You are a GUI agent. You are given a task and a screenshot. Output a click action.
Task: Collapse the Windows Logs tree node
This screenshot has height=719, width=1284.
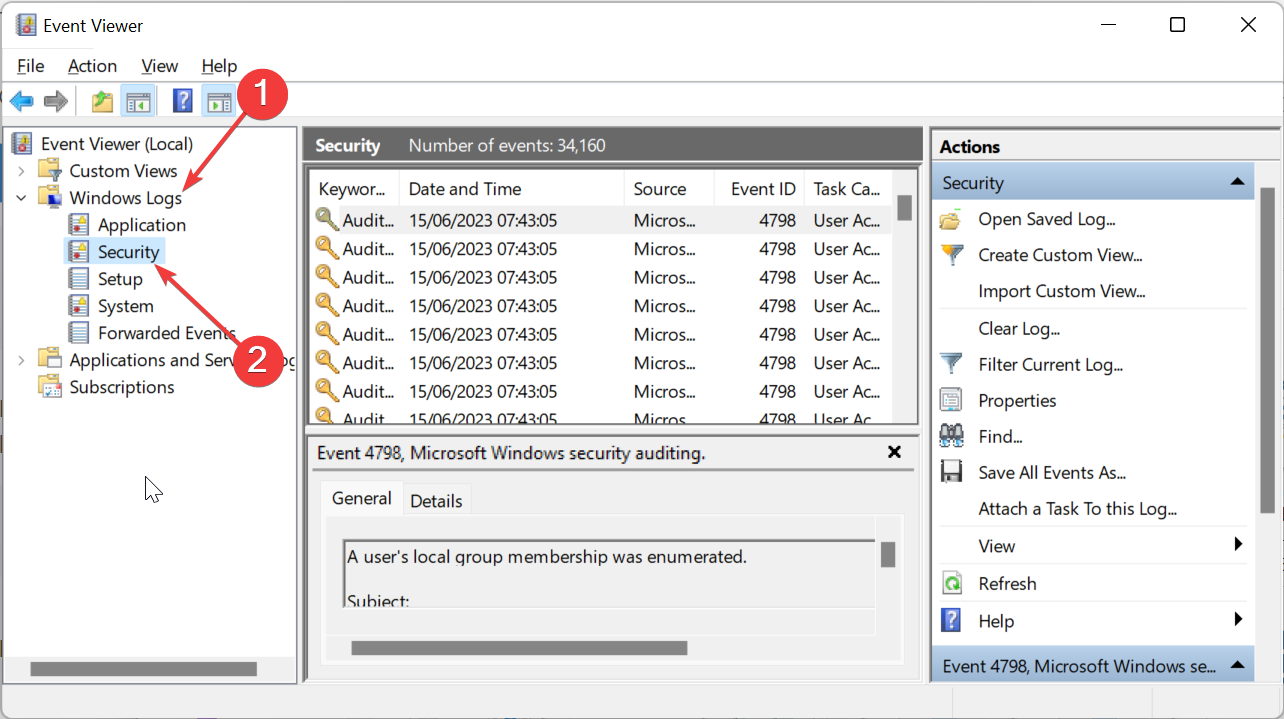pyautogui.click(x=21, y=198)
